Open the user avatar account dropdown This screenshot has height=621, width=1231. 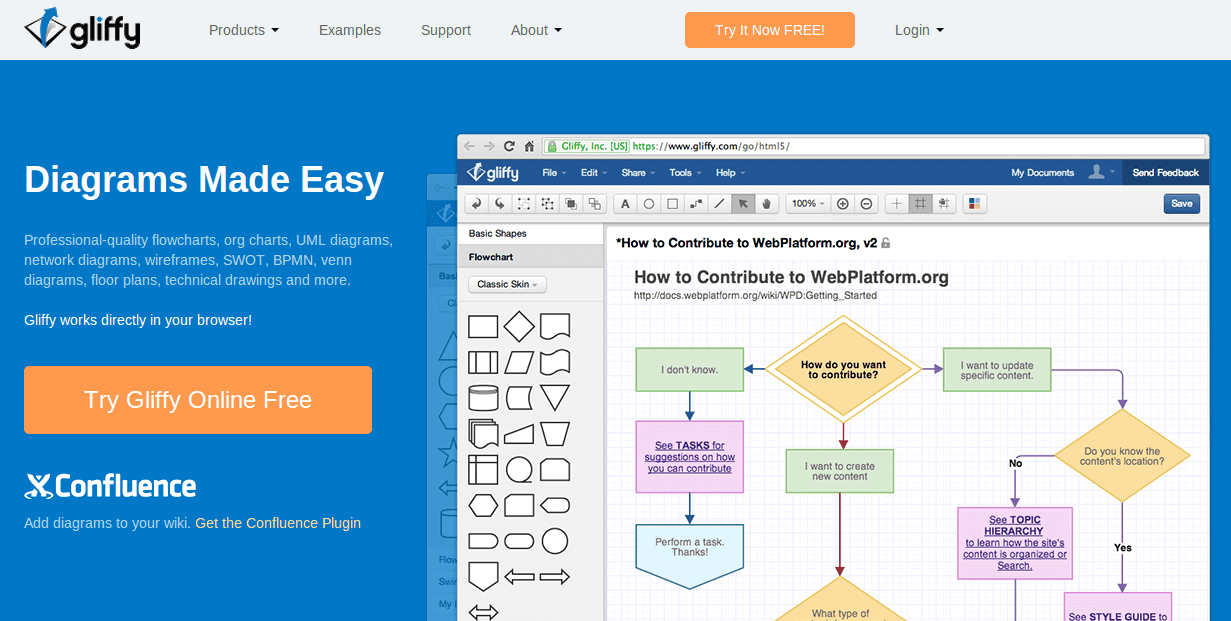(x=1103, y=172)
